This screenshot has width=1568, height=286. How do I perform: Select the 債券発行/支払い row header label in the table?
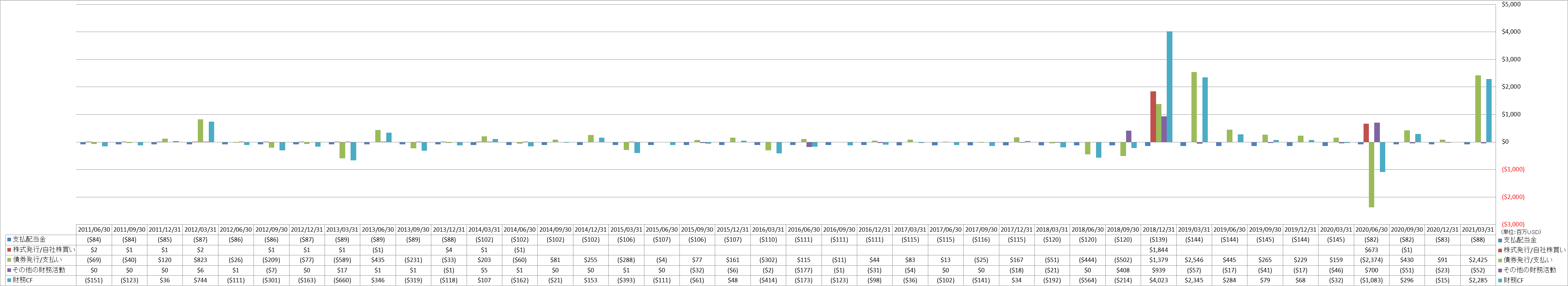[37, 260]
